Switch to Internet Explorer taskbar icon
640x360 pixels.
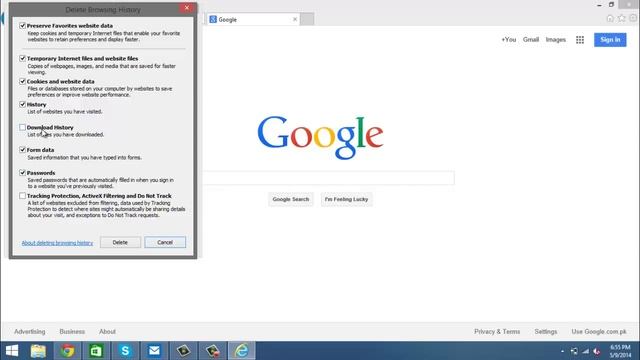[x=241, y=351]
